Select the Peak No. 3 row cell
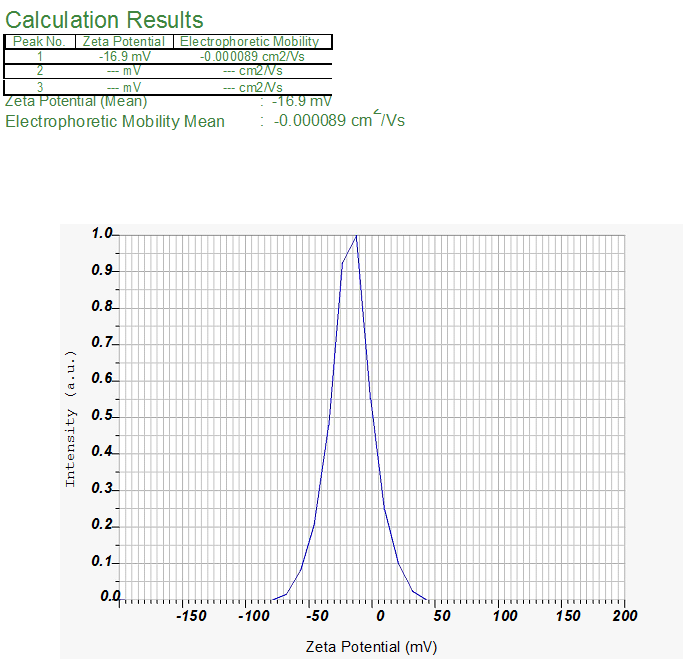This screenshot has width=683, height=663. point(39,87)
